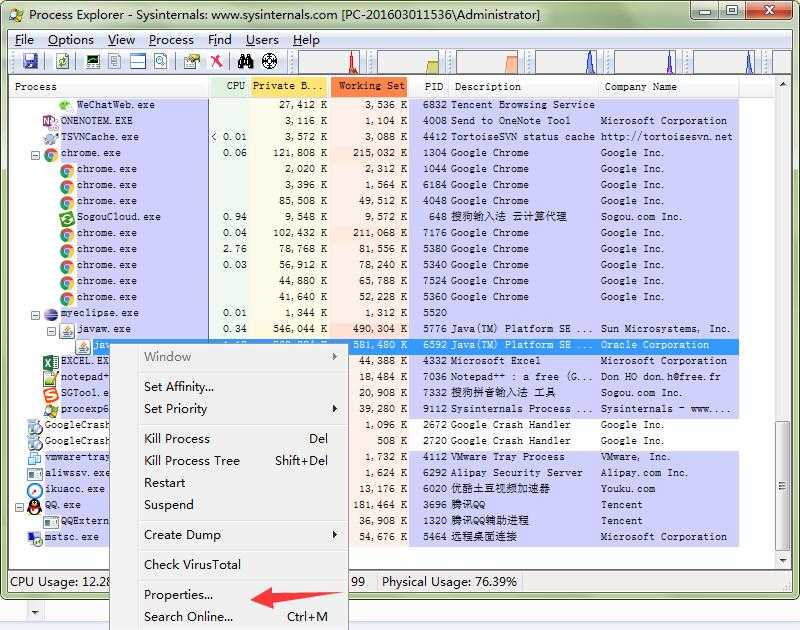Sort by the Company Name column header
The image size is (800, 630).
click(667, 87)
